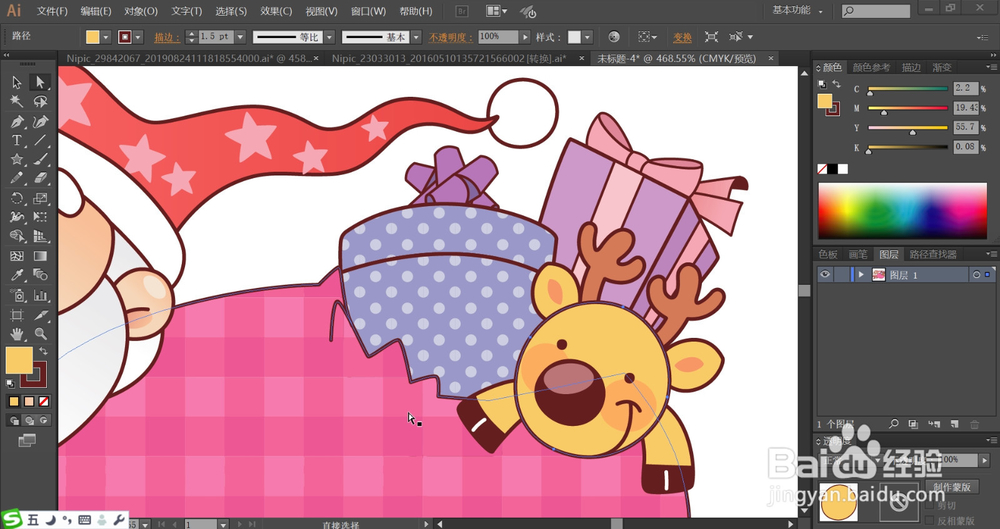Switch to Nipic_23033013 document tab
Viewport: 1000px width, 529px height.
point(449,59)
